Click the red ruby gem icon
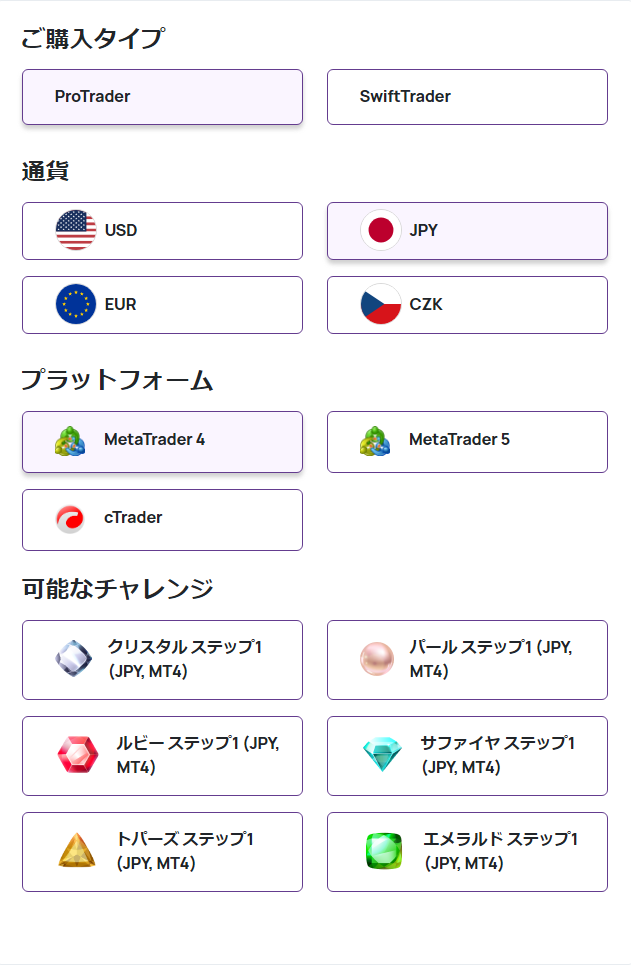Image resolution: width=631 pixels, height=966 pixels. pyautogui.click(x=77, y=755)
